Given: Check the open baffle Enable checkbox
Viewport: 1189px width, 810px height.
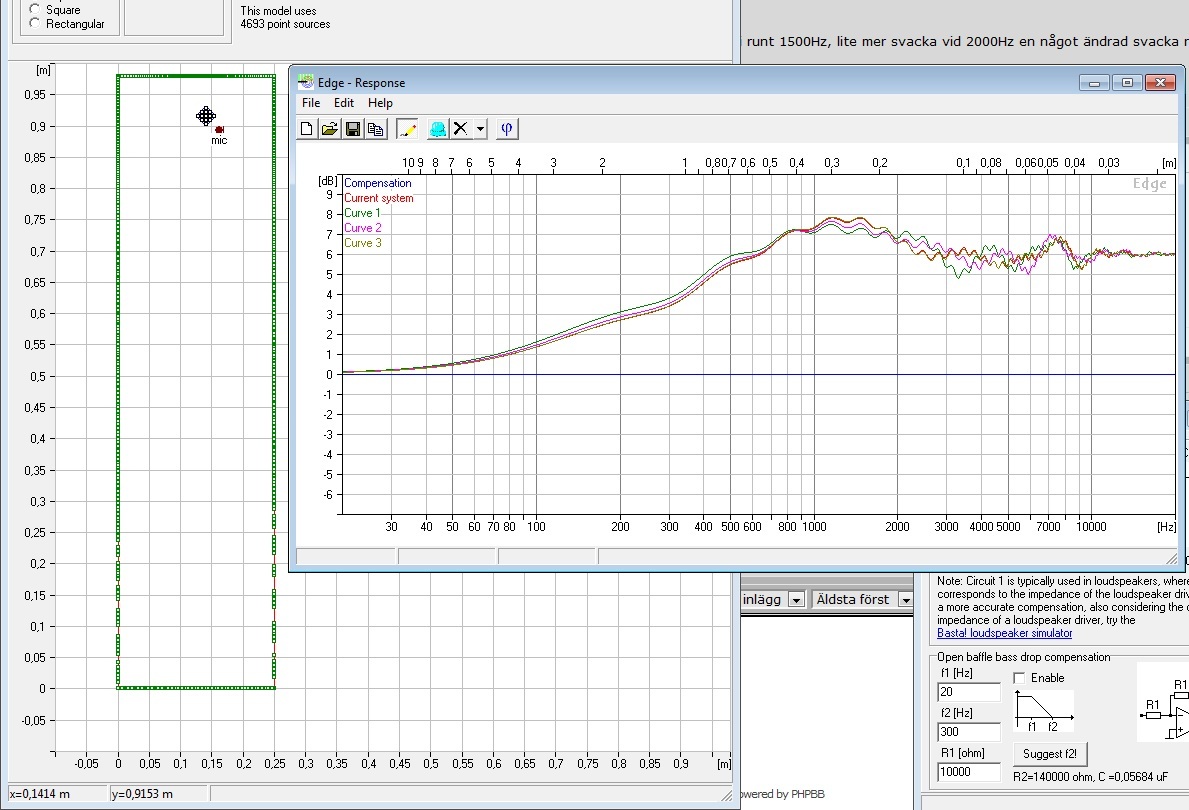Looking at the screenshot, I should [x=1021, y=678].
